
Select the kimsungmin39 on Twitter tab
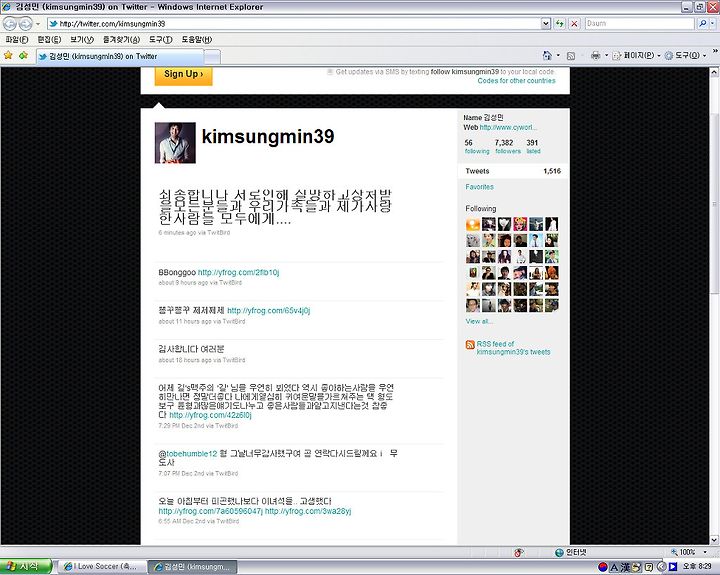coord(120,56)
